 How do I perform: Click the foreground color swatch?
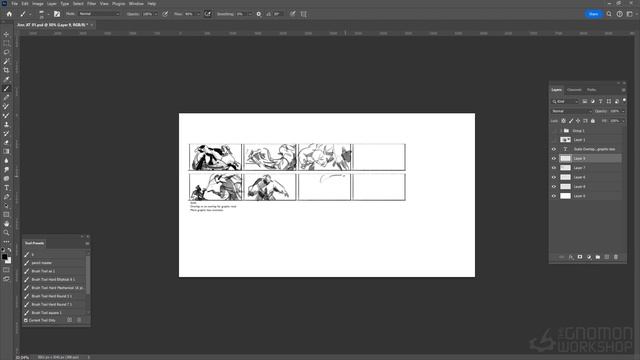coord(4,257)
